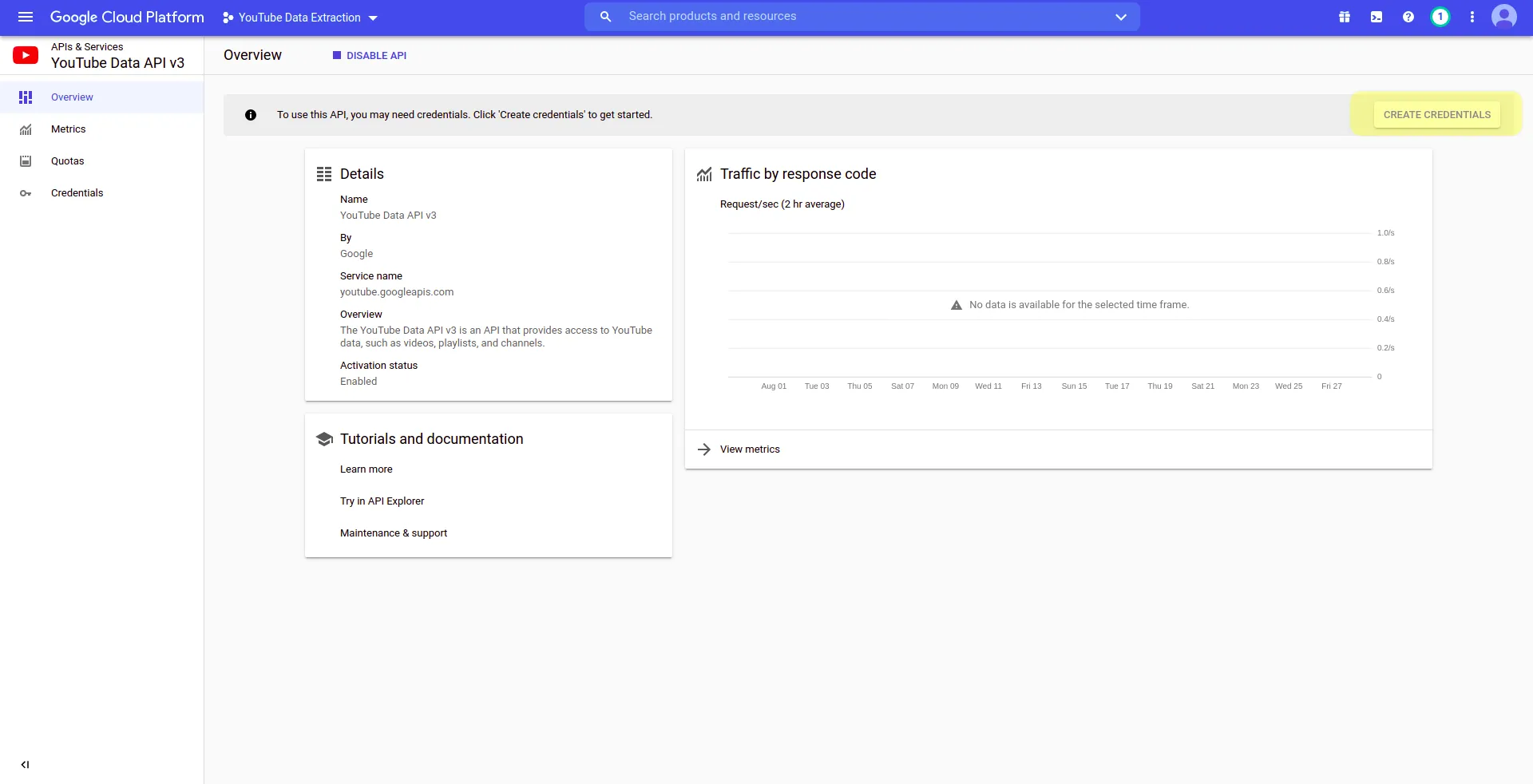Click the Details list icon
Viewport: 1533px width, 784px height.
pyautogui.click(x=324, y=174)
